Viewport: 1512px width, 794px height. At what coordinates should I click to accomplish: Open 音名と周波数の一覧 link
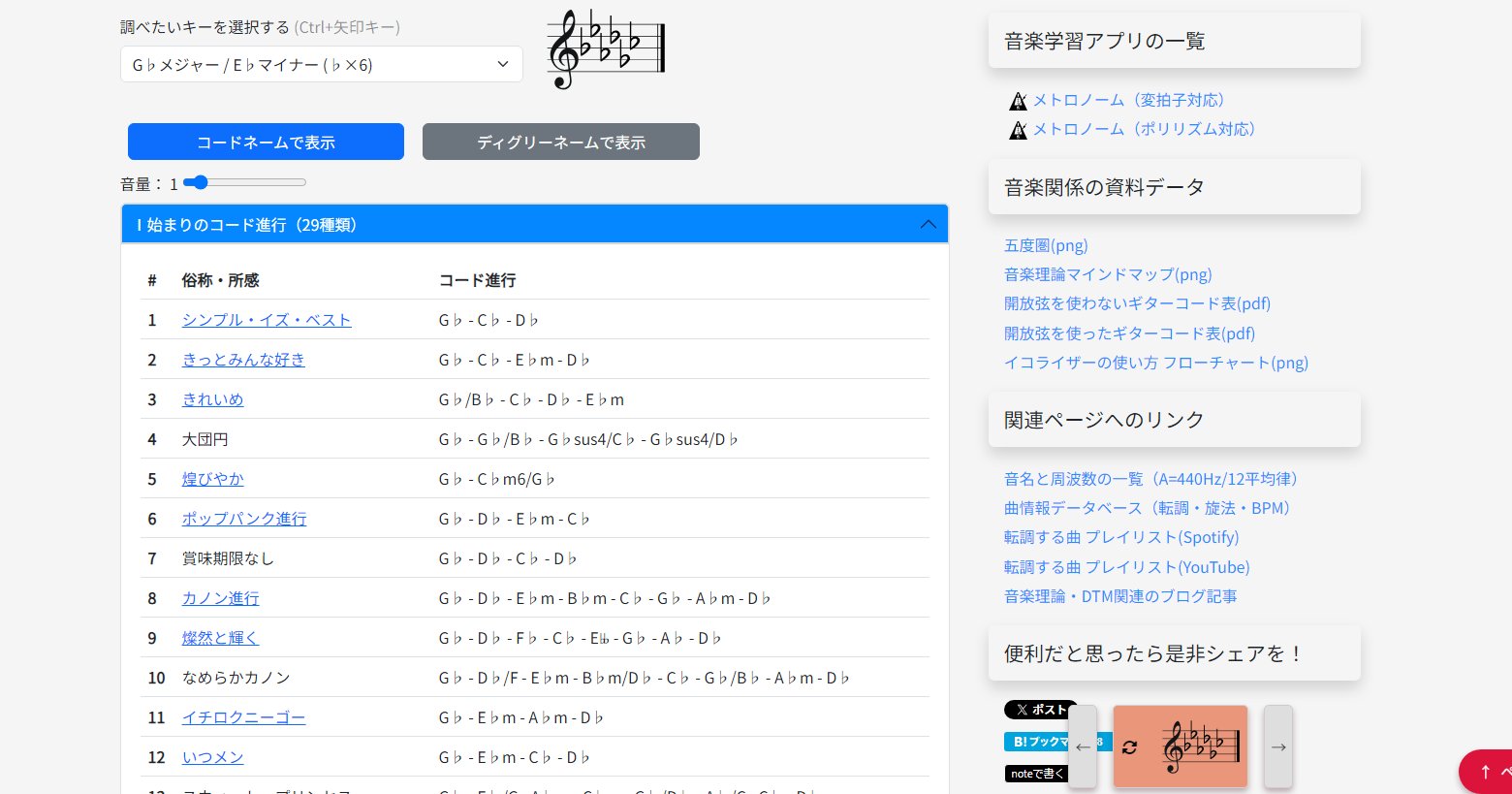1154,479
